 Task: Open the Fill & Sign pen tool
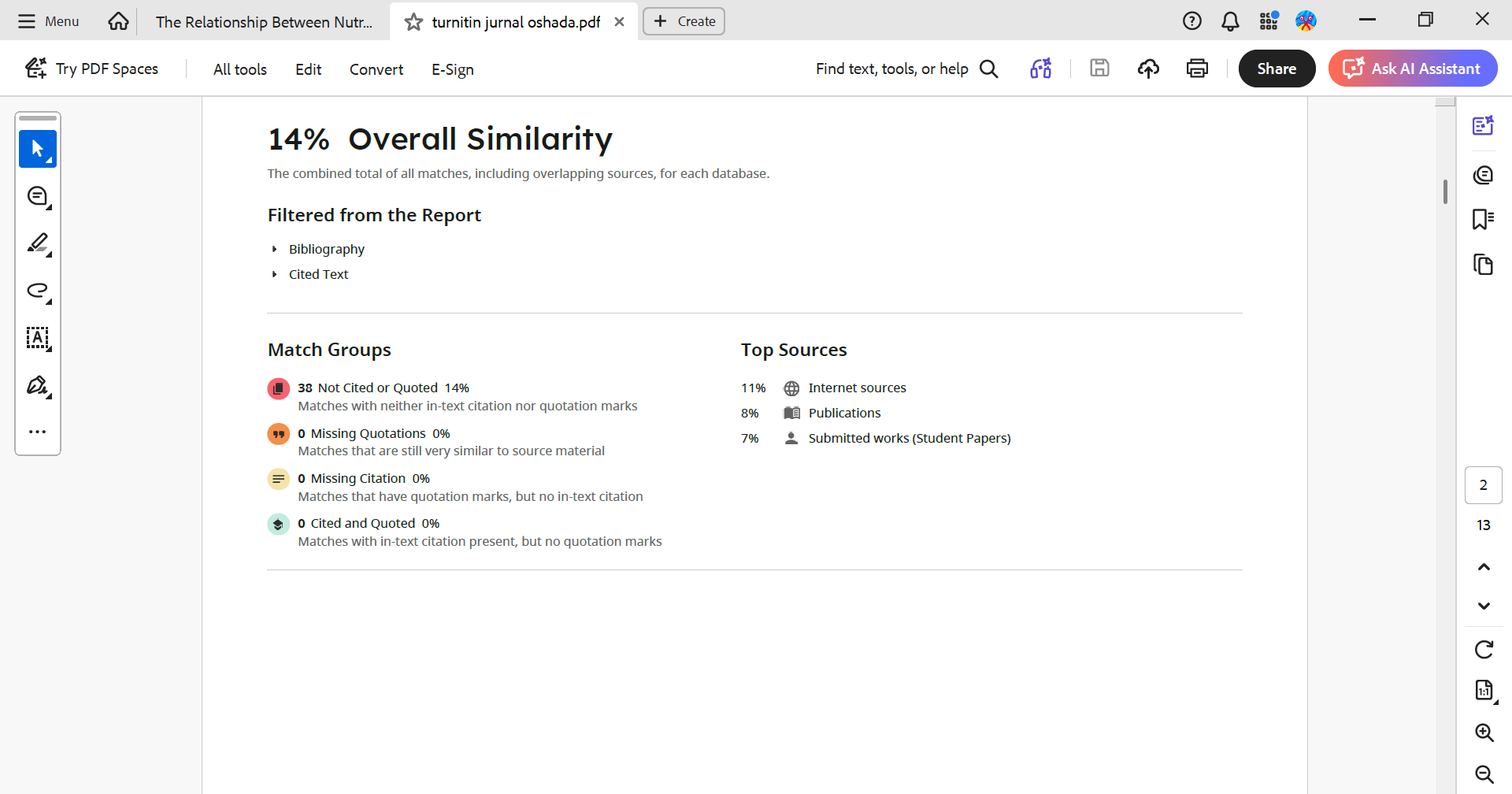click(37, 385)
